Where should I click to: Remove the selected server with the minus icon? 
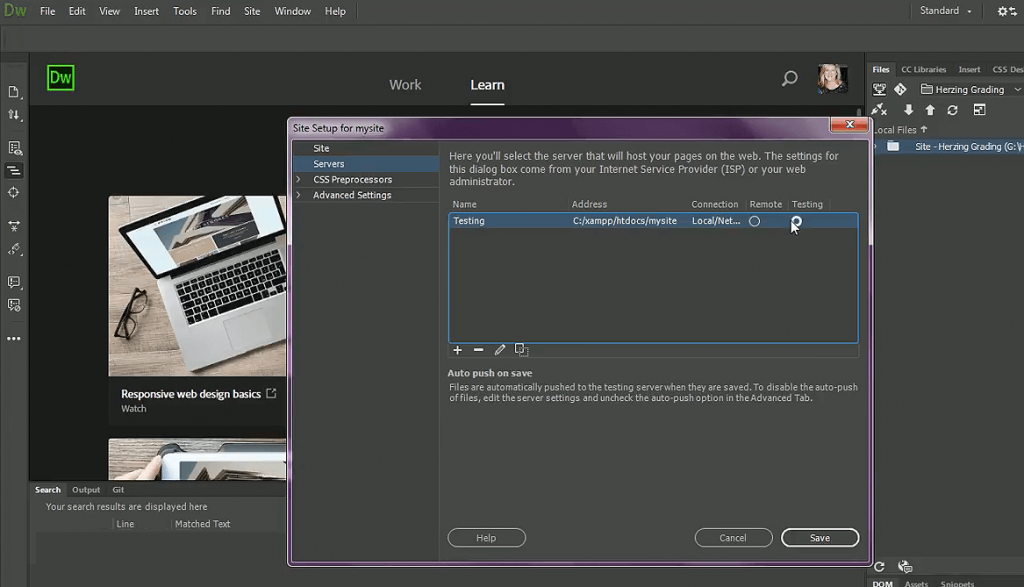(478, 350)
